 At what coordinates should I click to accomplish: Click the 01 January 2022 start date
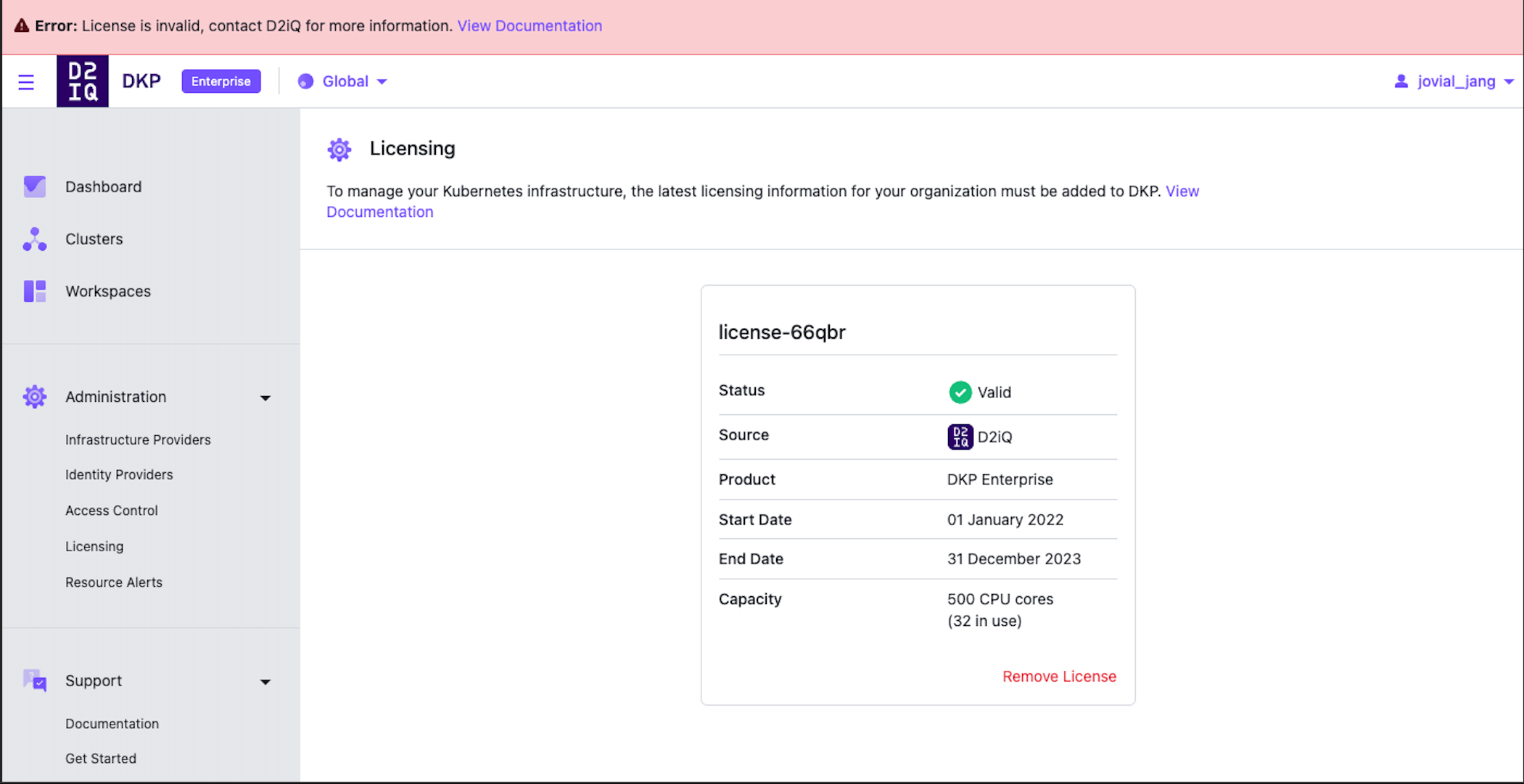pos(1005,519)
